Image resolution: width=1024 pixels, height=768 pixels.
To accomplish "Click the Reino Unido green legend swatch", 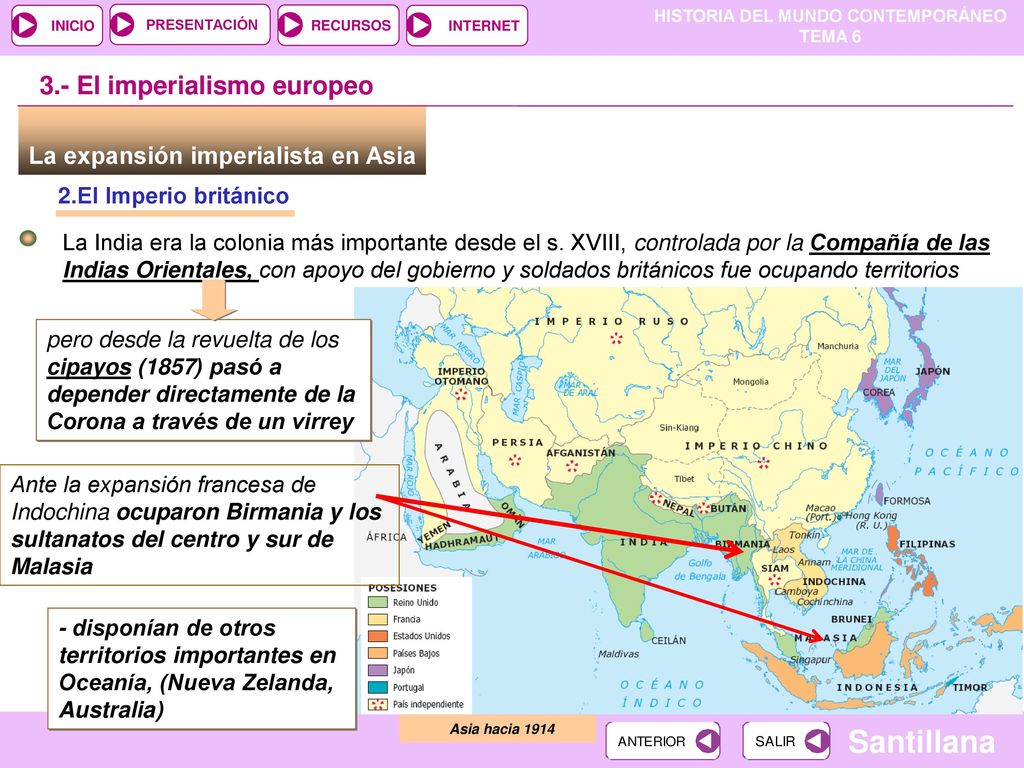I will click(377, 602).
